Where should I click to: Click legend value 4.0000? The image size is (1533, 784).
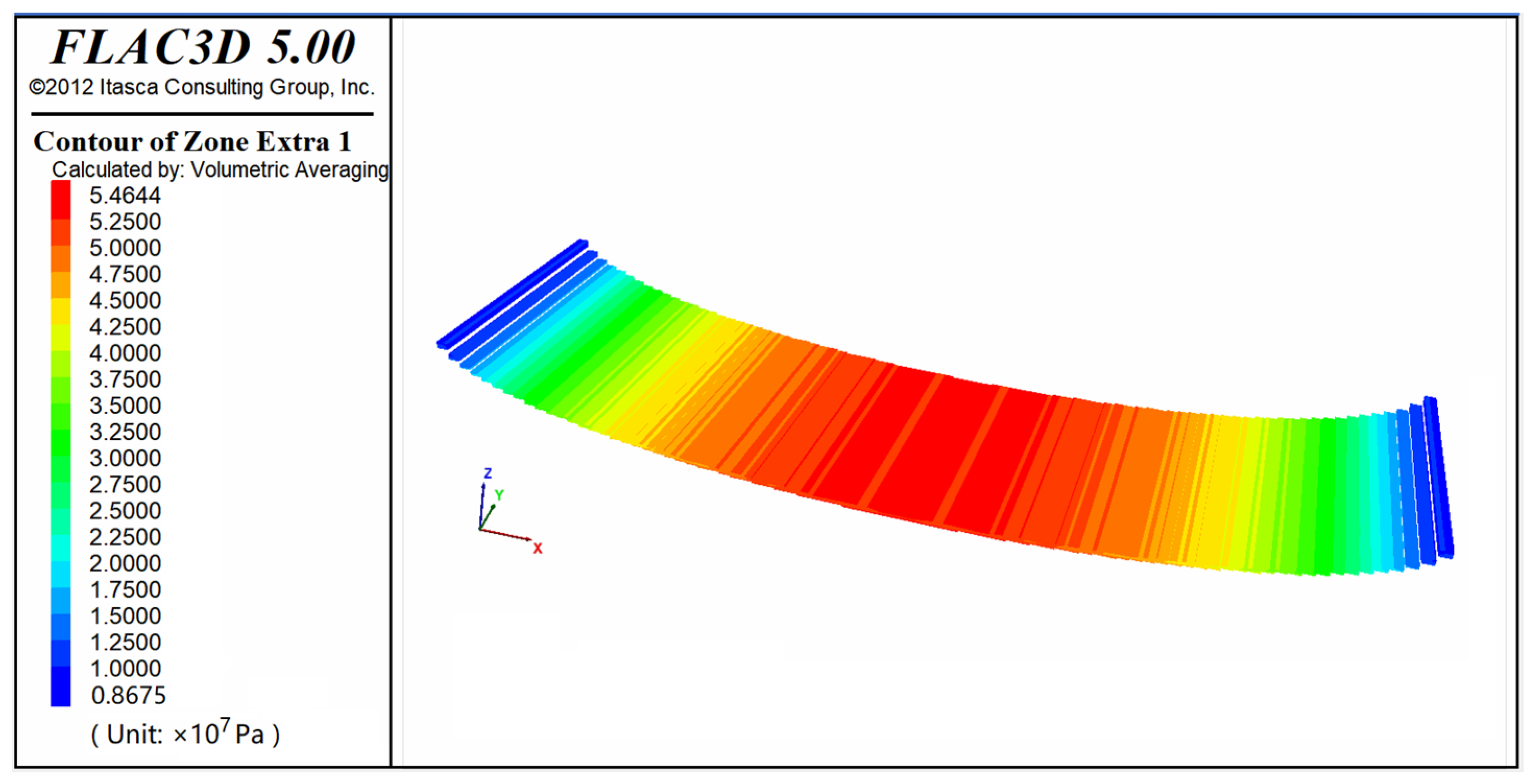pos(125,353)
